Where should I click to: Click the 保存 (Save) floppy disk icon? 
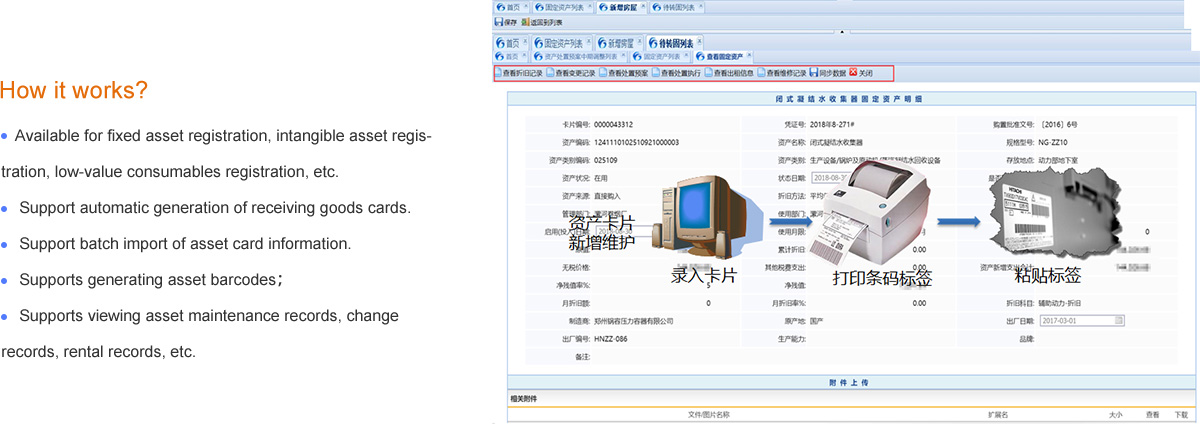[499, 22]
